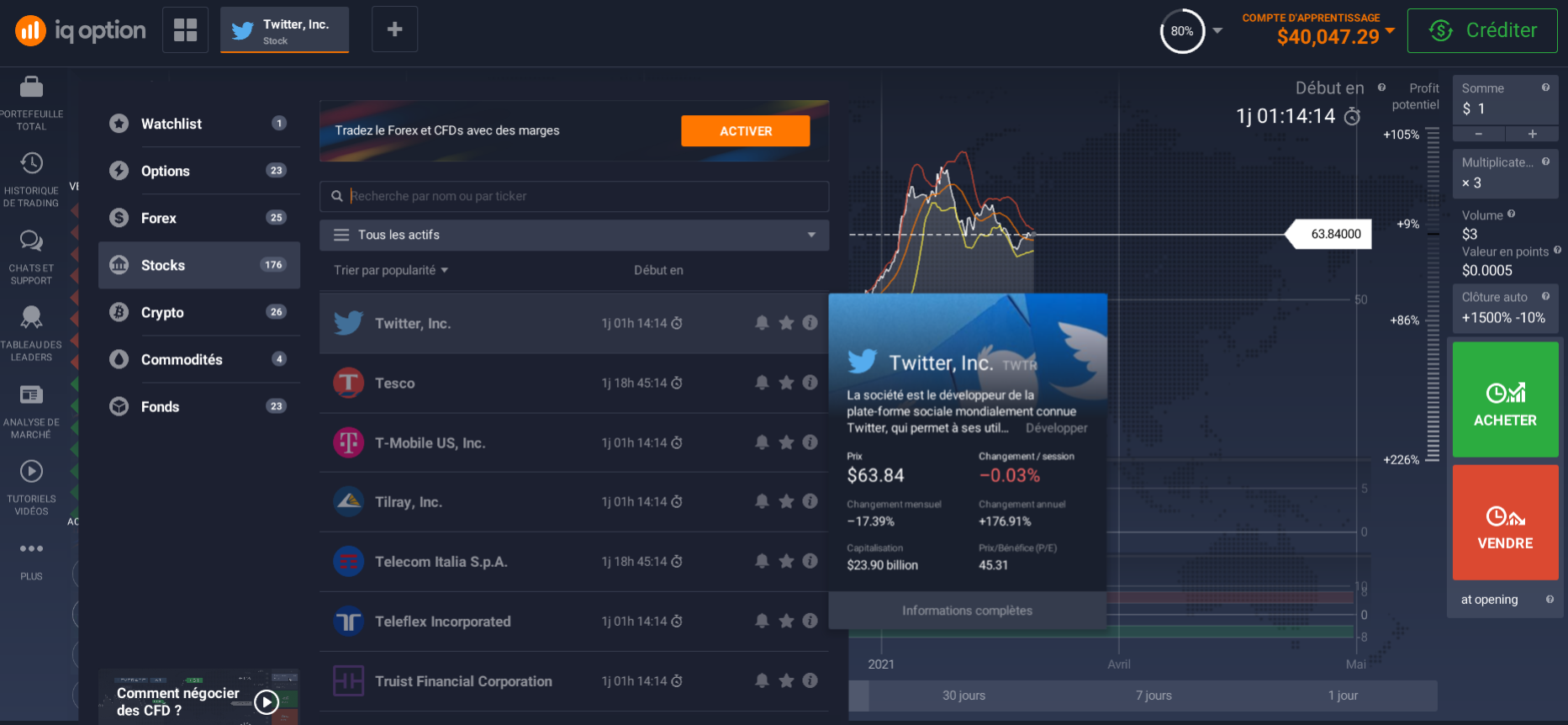Increase Somme amount with plus
This screenshot has width=1568, height=725.
1532,134
